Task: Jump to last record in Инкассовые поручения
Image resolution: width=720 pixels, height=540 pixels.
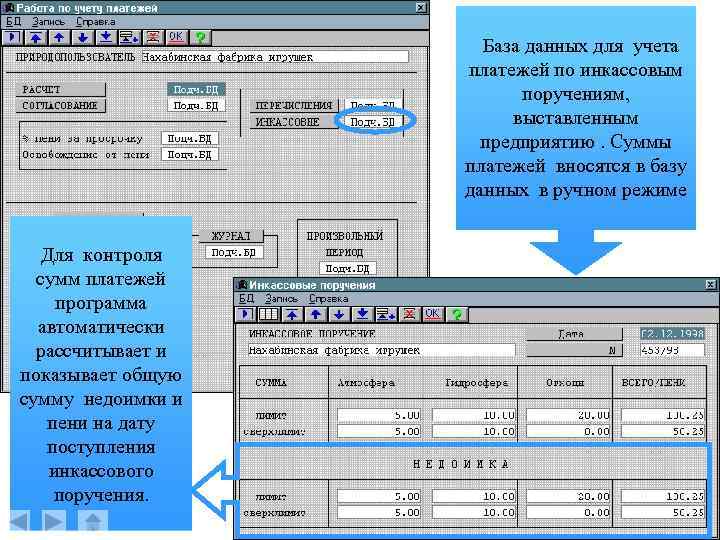Action: (x=363, y=315)
